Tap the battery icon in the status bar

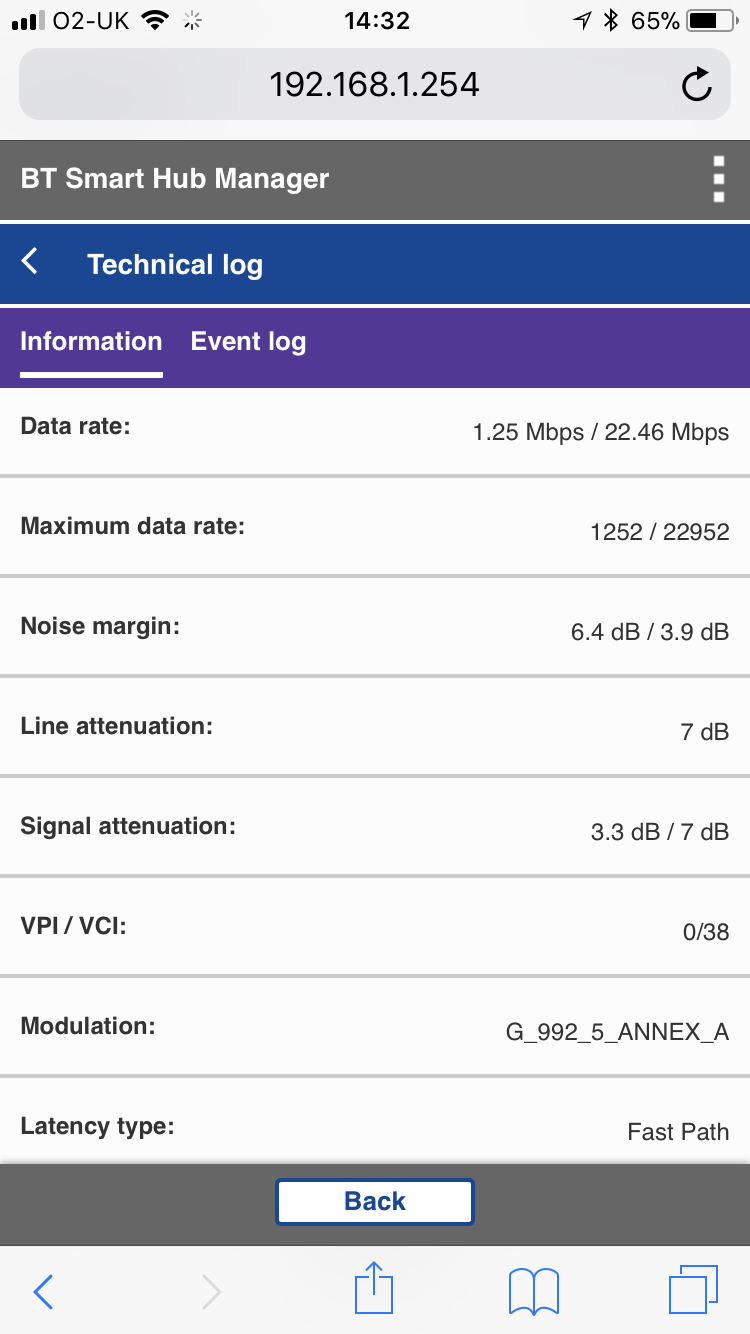pos(710,20)
